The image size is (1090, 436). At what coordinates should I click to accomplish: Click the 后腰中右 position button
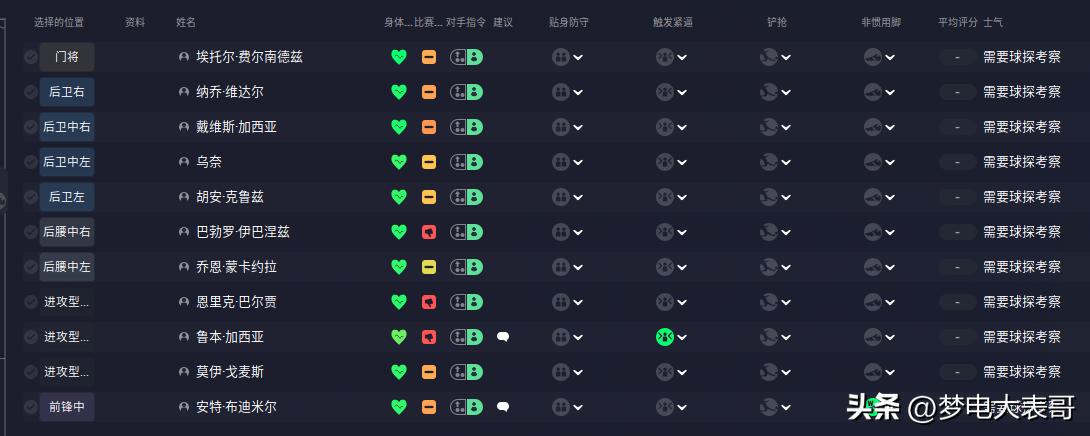[67, 232]
